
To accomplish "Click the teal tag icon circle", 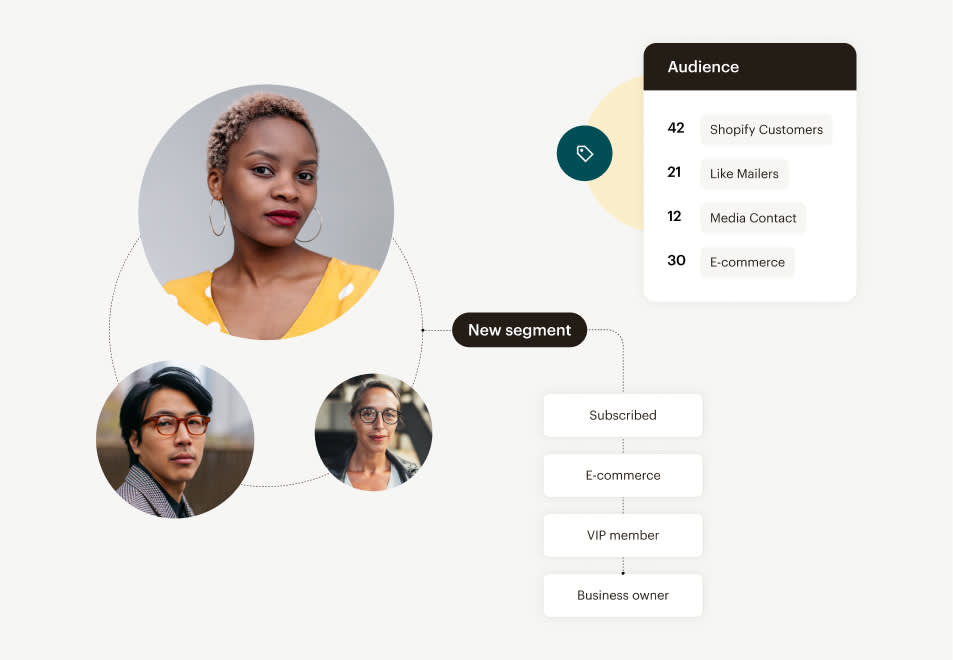I will pos(584,153).
